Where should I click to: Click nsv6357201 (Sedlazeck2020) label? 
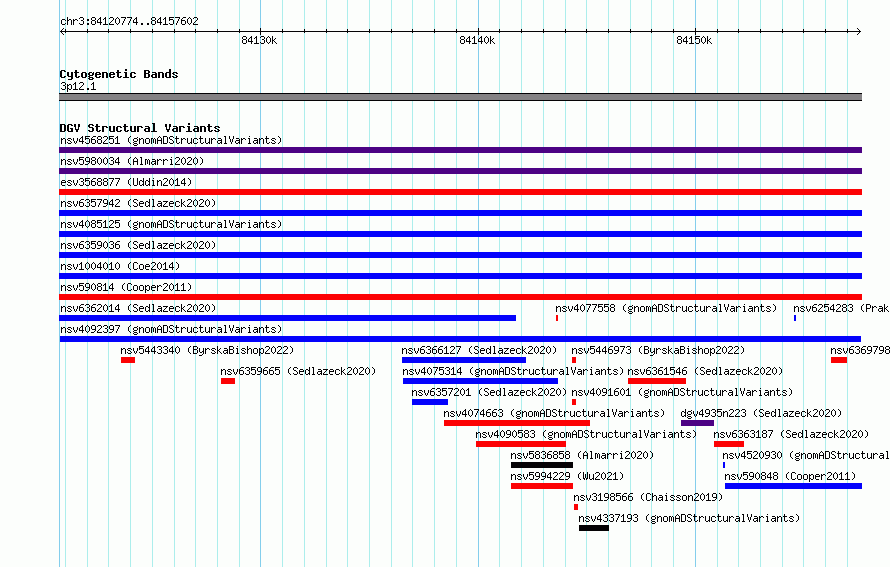coord(489,392)
